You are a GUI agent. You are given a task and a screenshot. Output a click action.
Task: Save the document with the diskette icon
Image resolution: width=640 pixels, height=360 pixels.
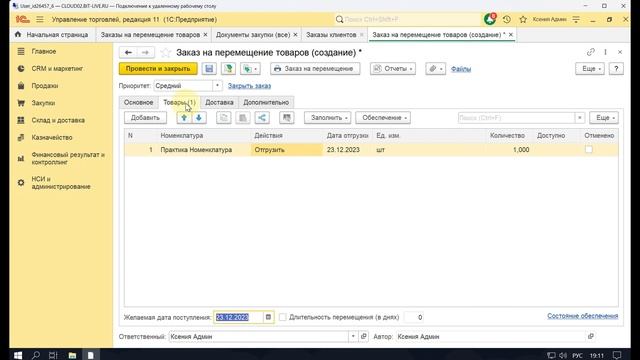click(209, 69)
